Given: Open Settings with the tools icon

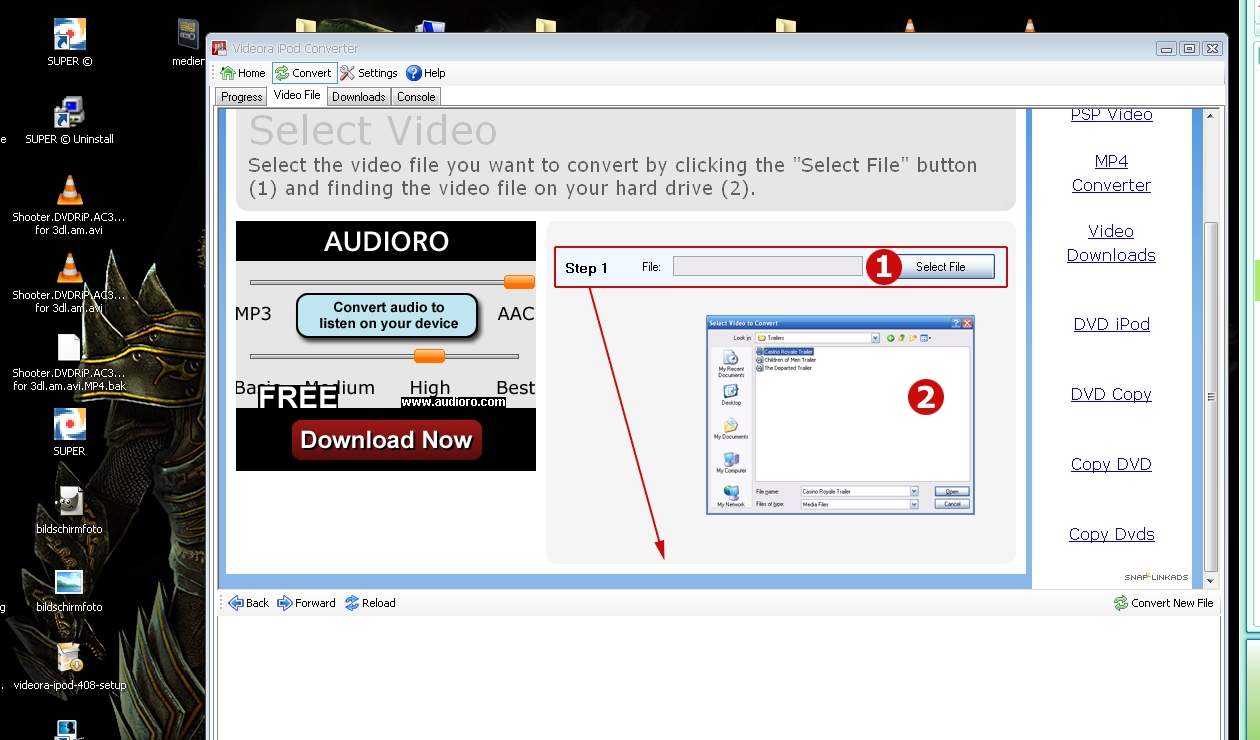Looking at the screenshot, I should tap(369, 73).
